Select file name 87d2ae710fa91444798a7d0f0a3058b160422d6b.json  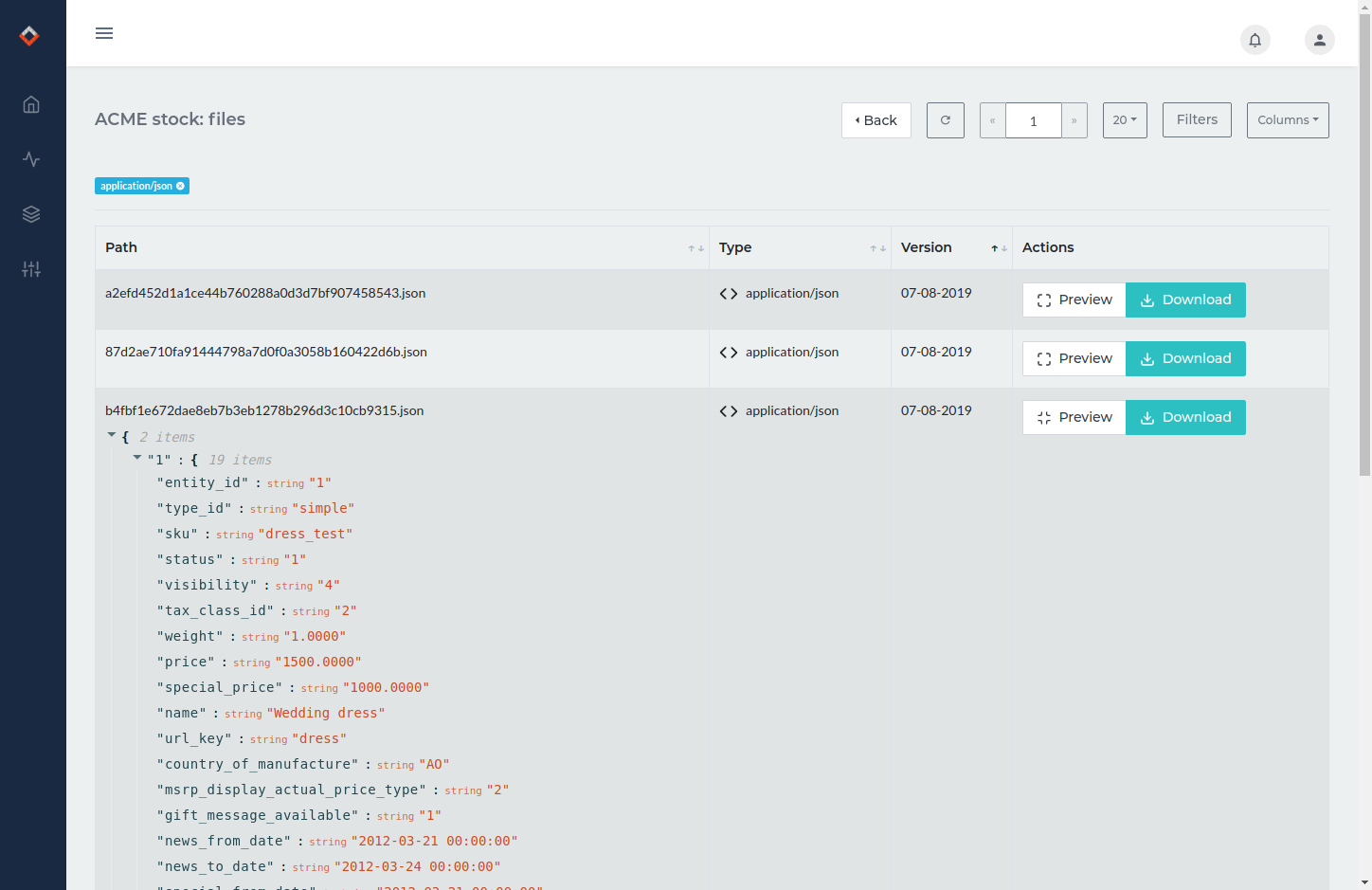tap(266, 353)
